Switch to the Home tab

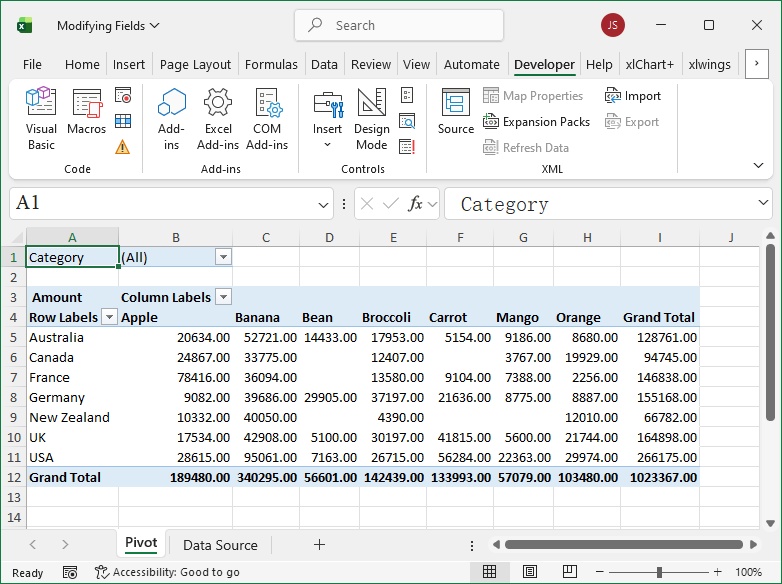[82, 64]
